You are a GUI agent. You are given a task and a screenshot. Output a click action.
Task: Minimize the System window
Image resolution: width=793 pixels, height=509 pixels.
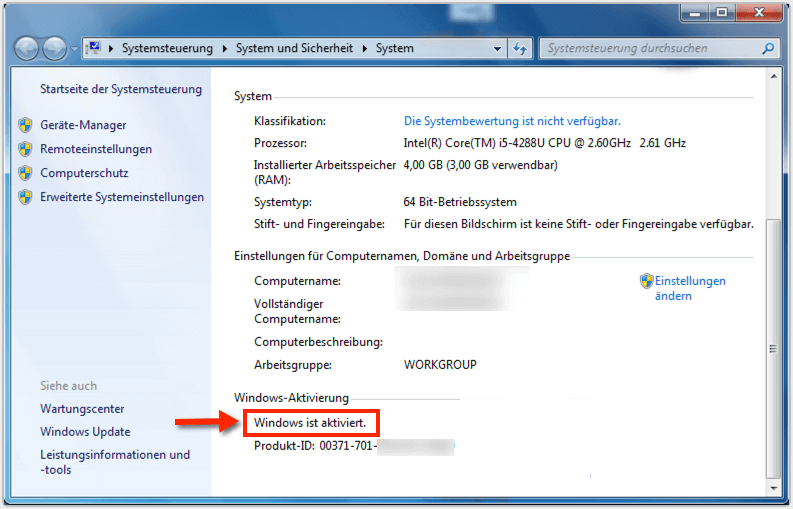click(695, 13)
